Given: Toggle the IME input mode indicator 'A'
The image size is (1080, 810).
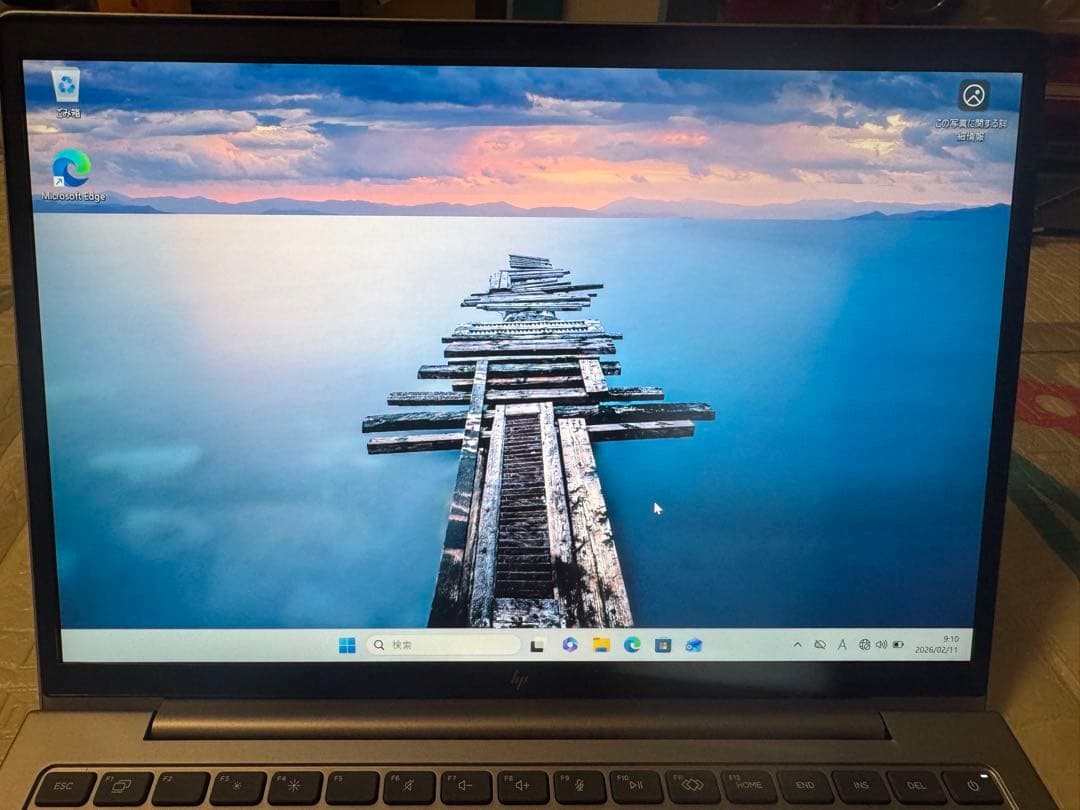Looking at the screenshot, I should coord(841,645).
